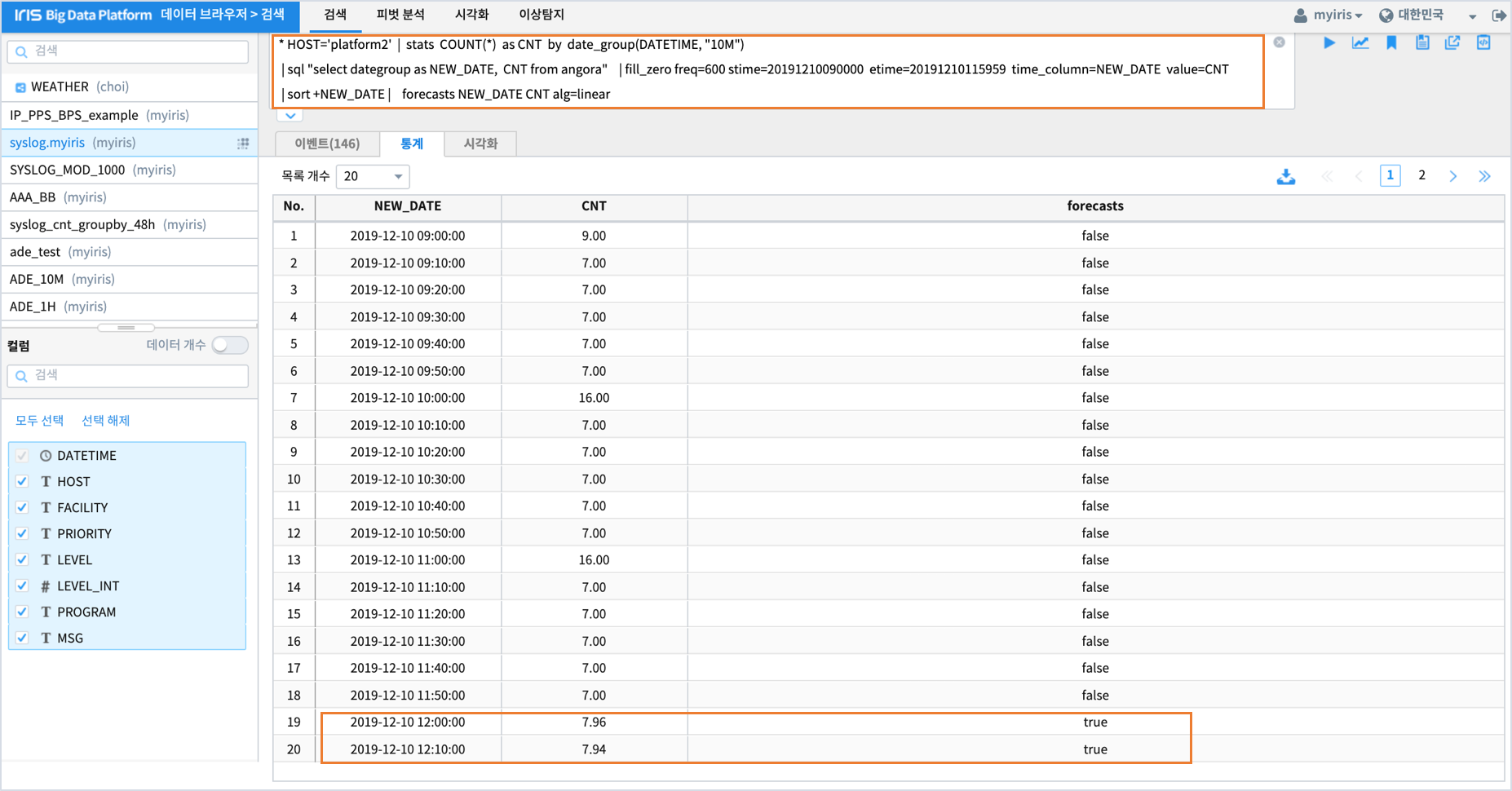Click the 모두 선택 link

tap(39, 421)
